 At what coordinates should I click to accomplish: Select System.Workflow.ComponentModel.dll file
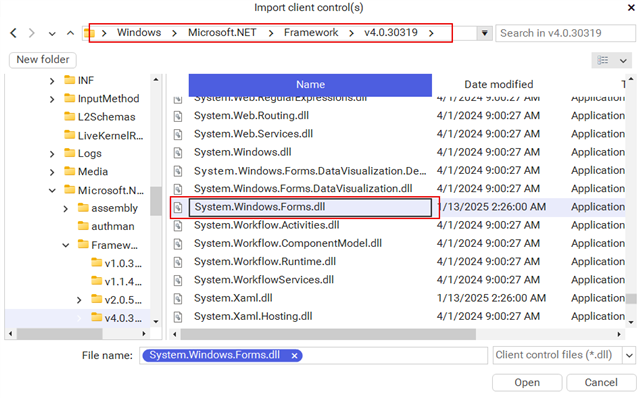point(288,243)
